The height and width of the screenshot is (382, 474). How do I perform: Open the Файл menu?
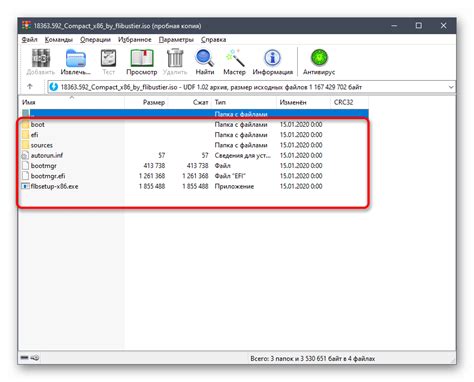tap(29, 39)
